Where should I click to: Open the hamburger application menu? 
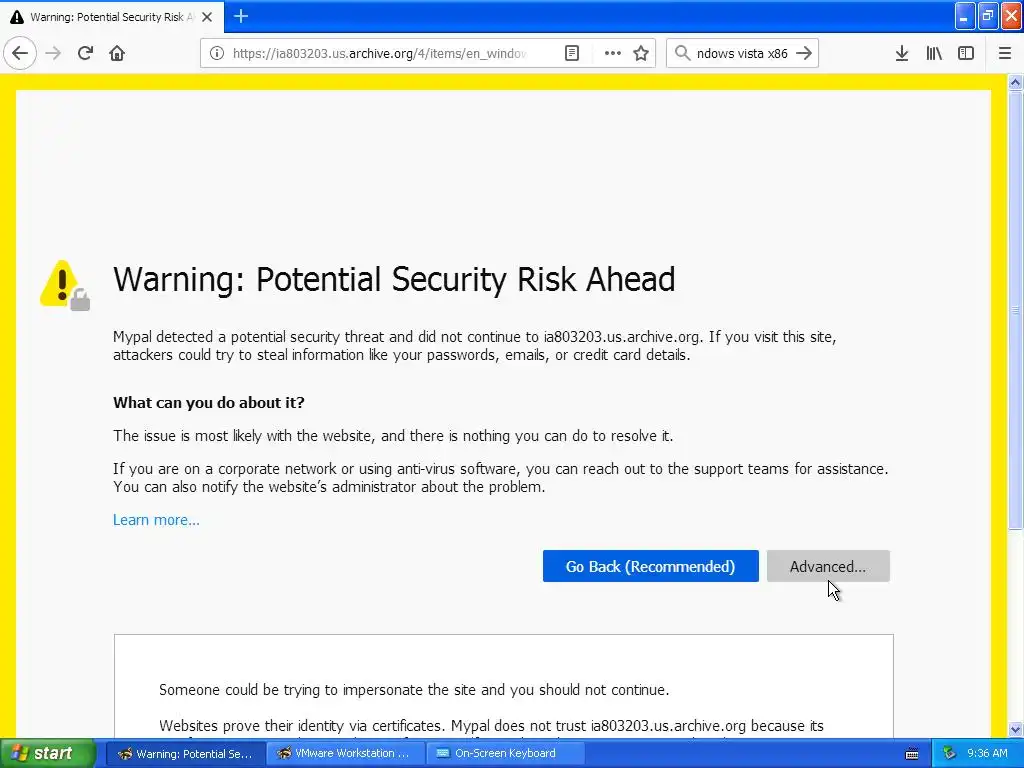[x=1005, y=53]
